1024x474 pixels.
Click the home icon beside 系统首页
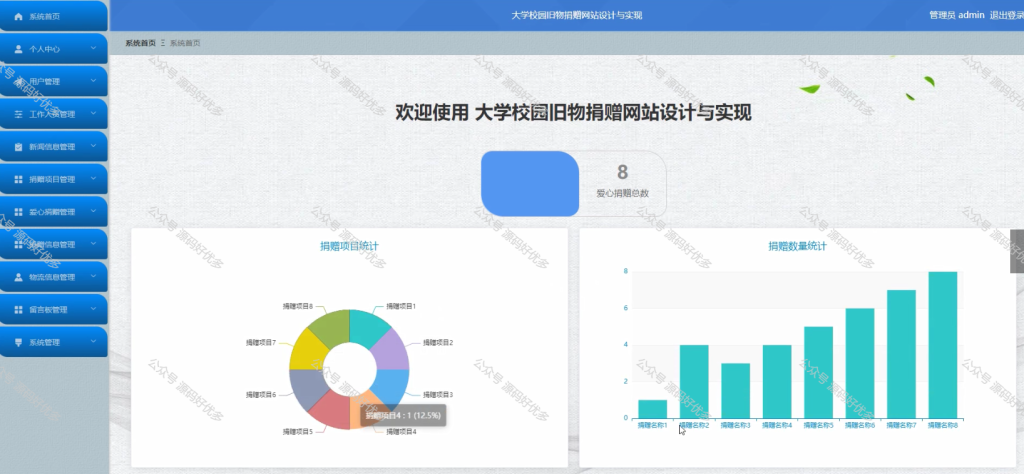coord(18,16)
